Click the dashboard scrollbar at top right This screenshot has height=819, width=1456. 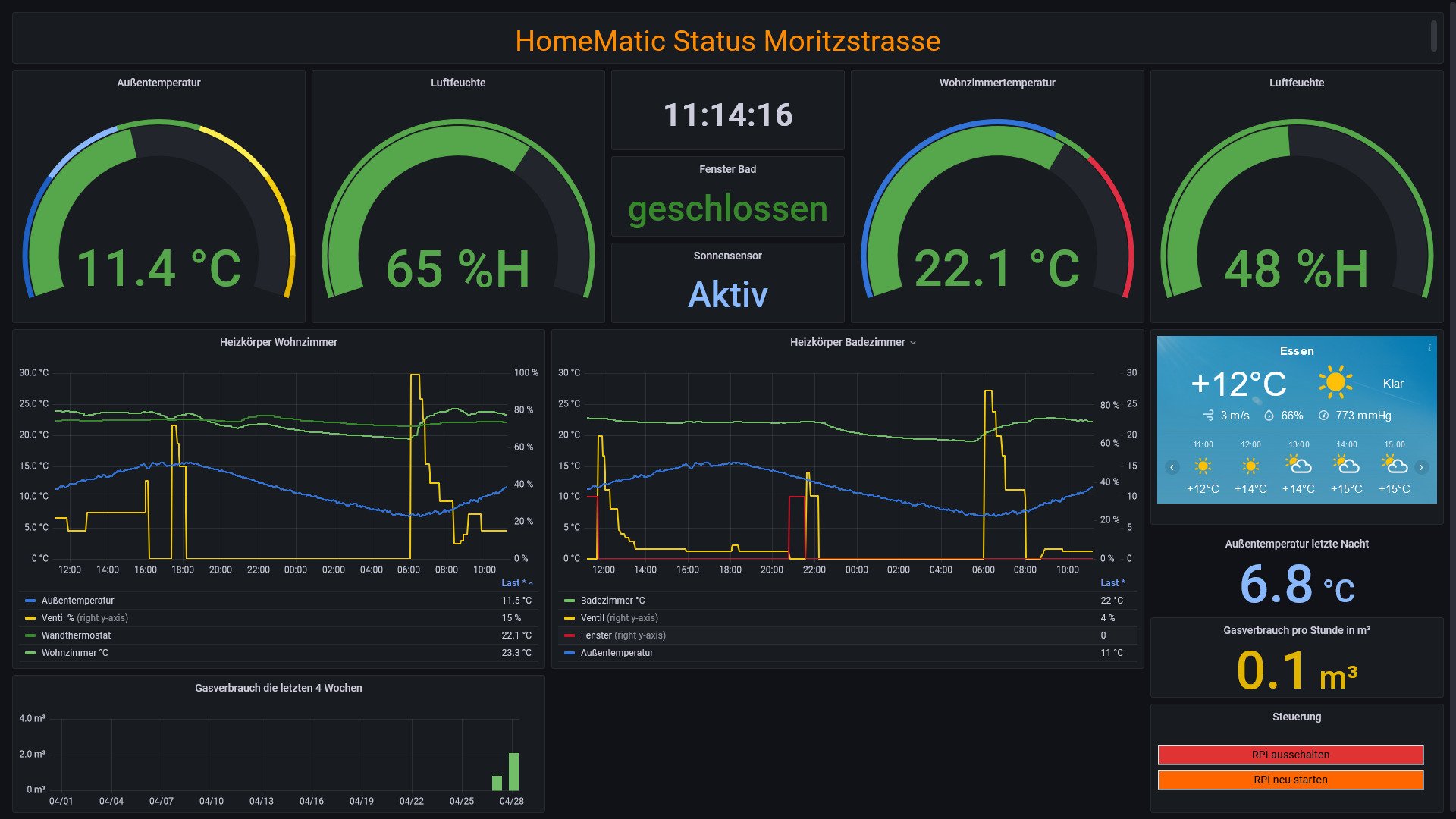click(x=1433, y=36)
